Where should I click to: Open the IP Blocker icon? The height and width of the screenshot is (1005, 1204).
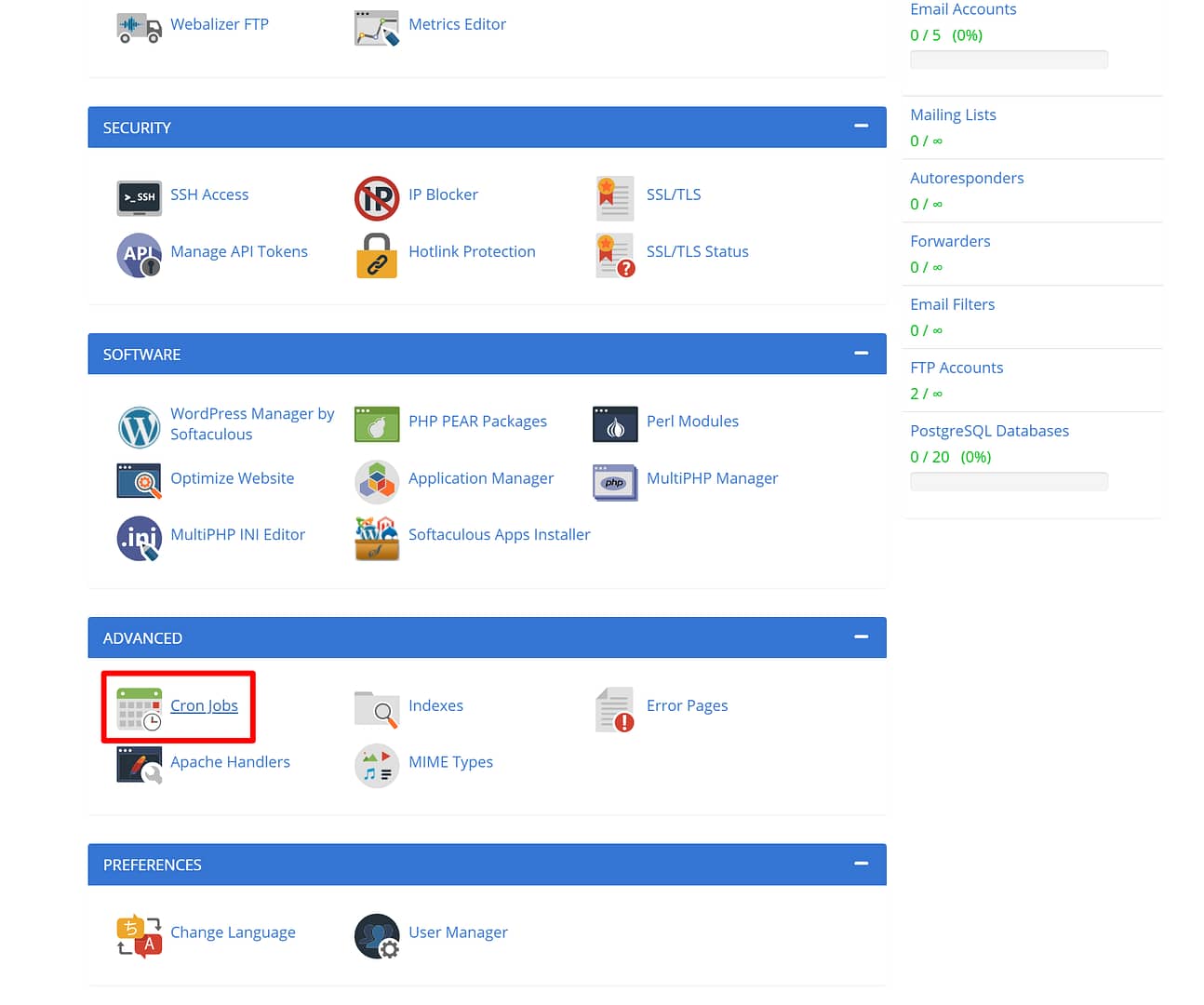tap(377, 198)
